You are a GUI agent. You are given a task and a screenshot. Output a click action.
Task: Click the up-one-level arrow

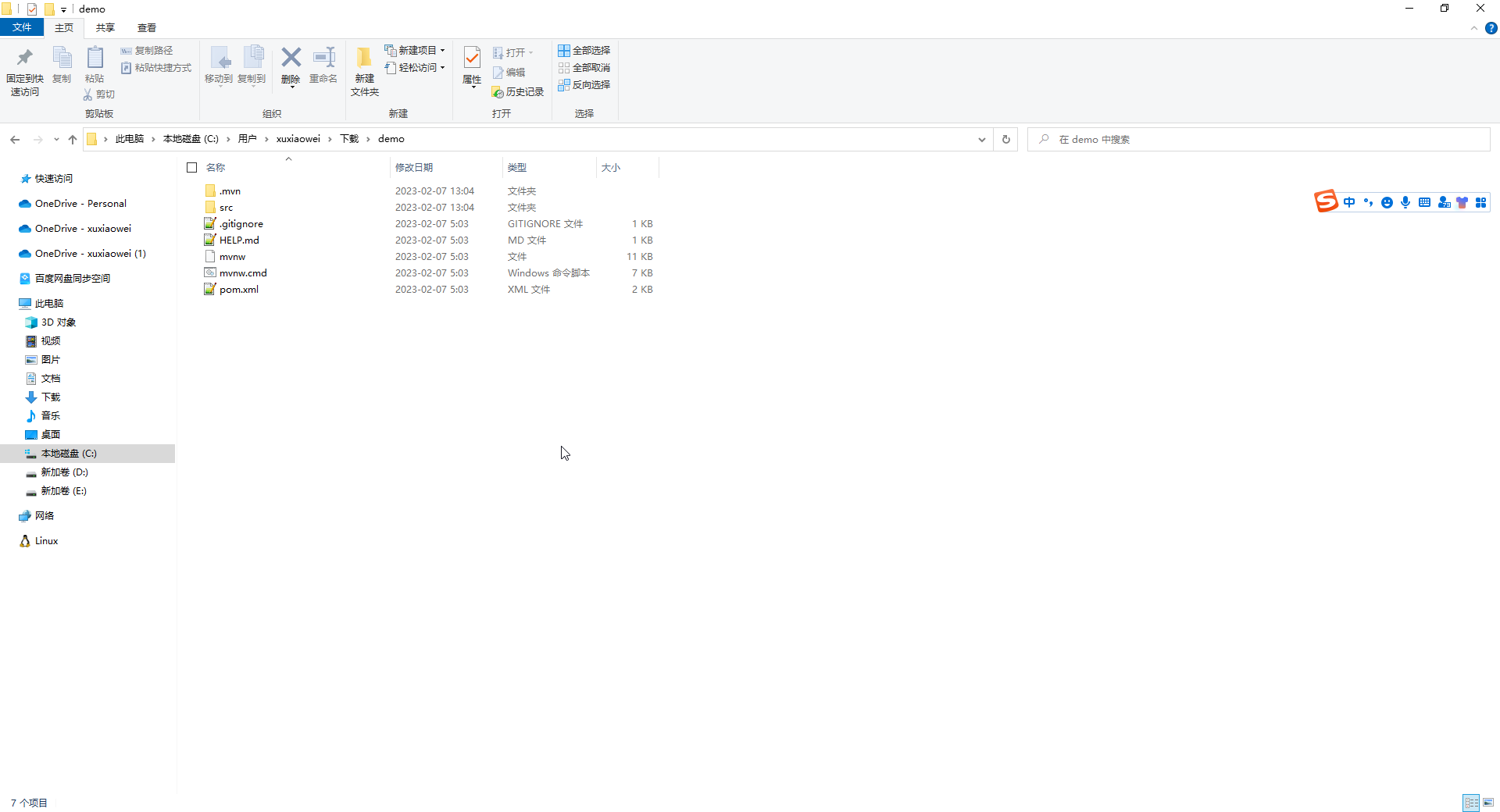click(73, 139)
